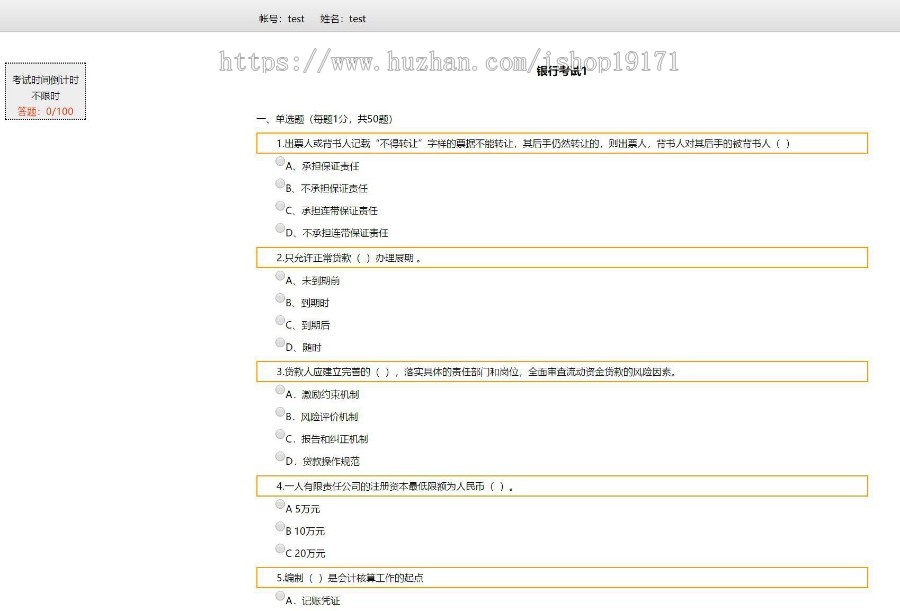This screenshot has height=611, width=900.
Task: Click the question 1 highlighted header bar
Action: [565, 142]
